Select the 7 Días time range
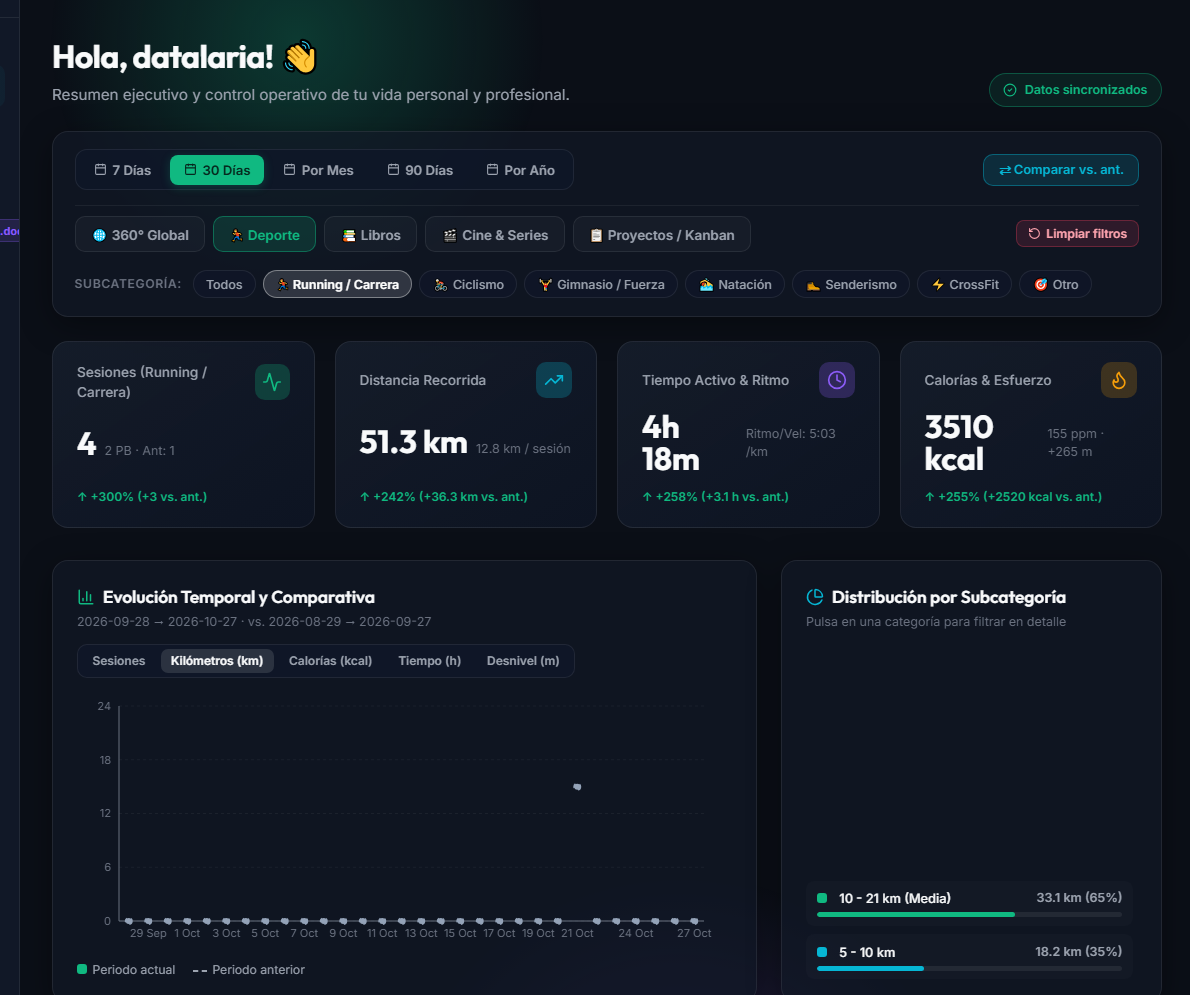 point(122,170)
